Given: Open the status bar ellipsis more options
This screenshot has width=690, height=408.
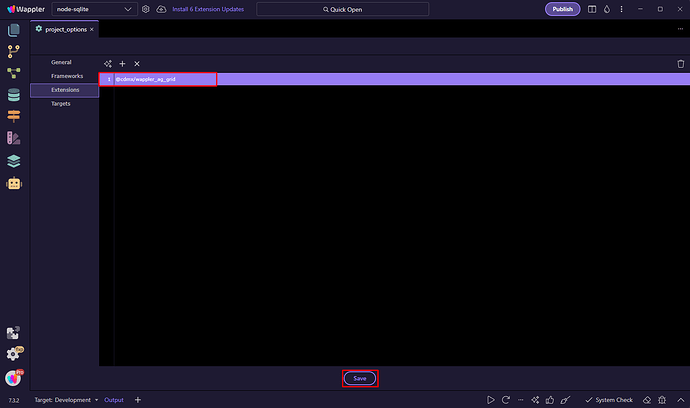Looking at the screenshot, I should (x=521, y=400).
